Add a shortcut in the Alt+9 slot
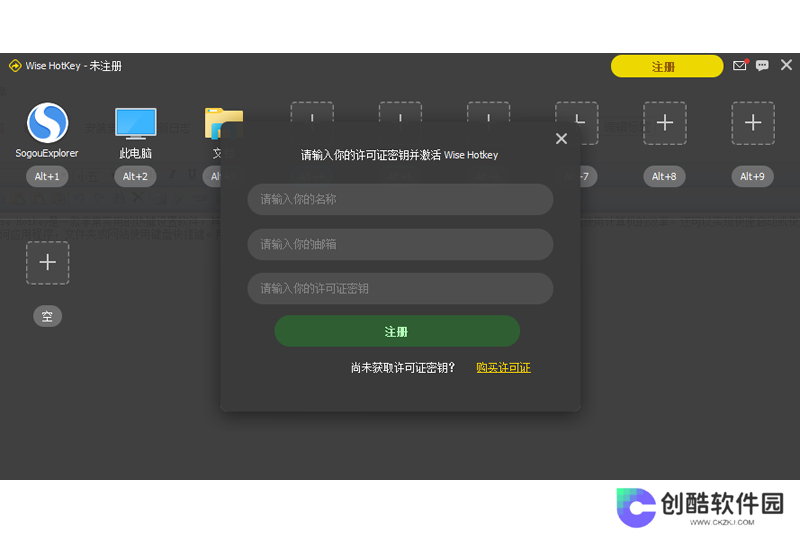 click(x=753, y=123)
